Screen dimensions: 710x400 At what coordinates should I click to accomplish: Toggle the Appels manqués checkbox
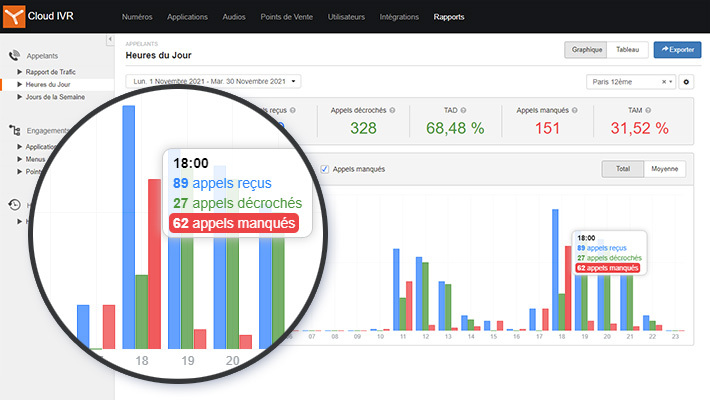[325, 169]
